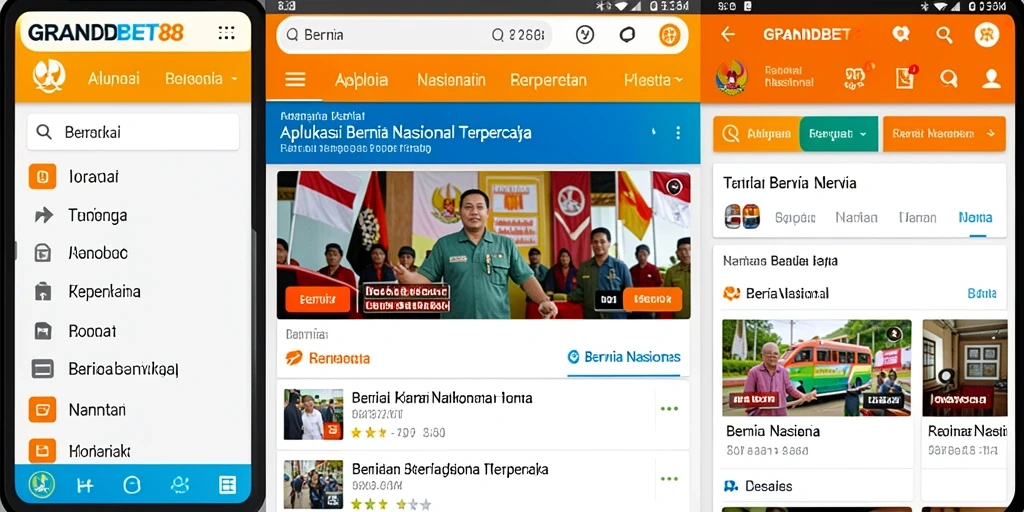Select the Narrian tab
The image size is (1024, 512).
point(856,217)
